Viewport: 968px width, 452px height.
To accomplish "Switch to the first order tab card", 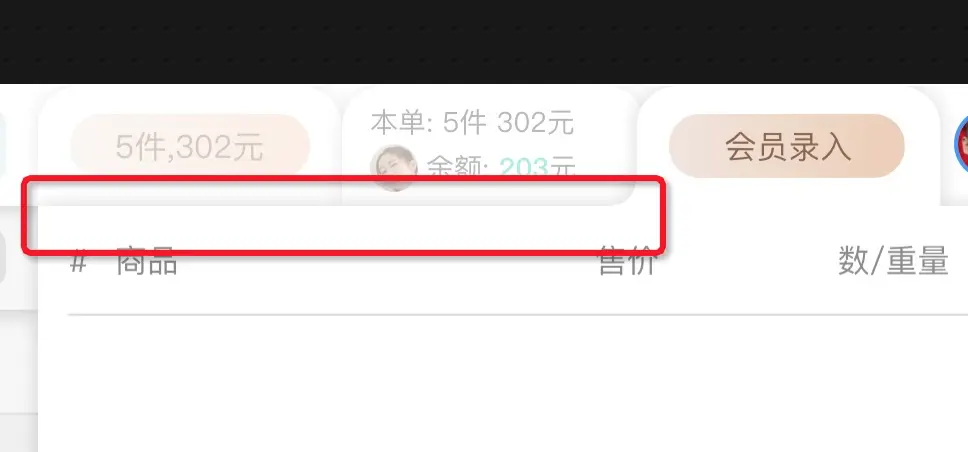I will 189,146.
